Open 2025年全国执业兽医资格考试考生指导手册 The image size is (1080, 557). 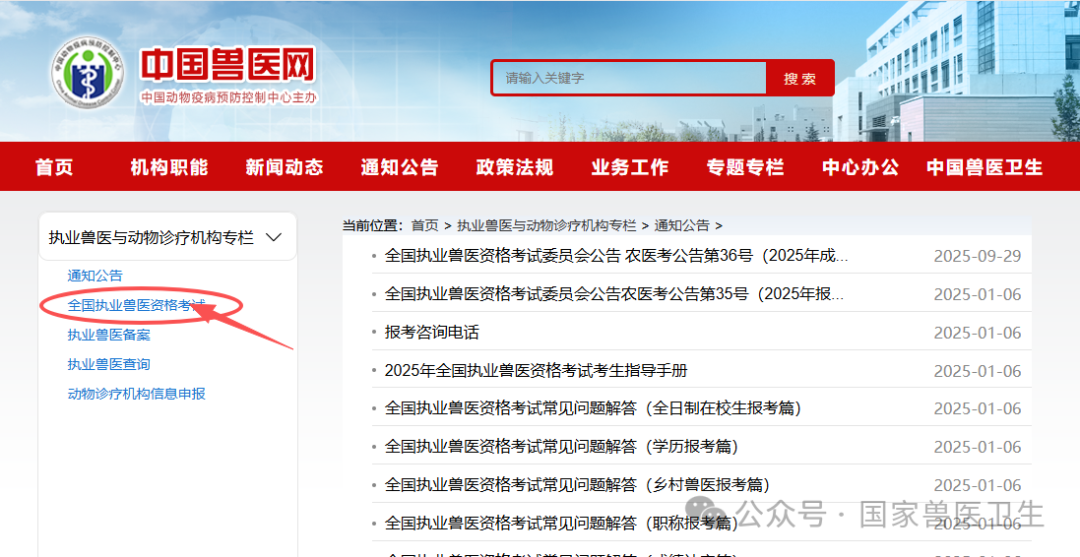tap(536, 370)
